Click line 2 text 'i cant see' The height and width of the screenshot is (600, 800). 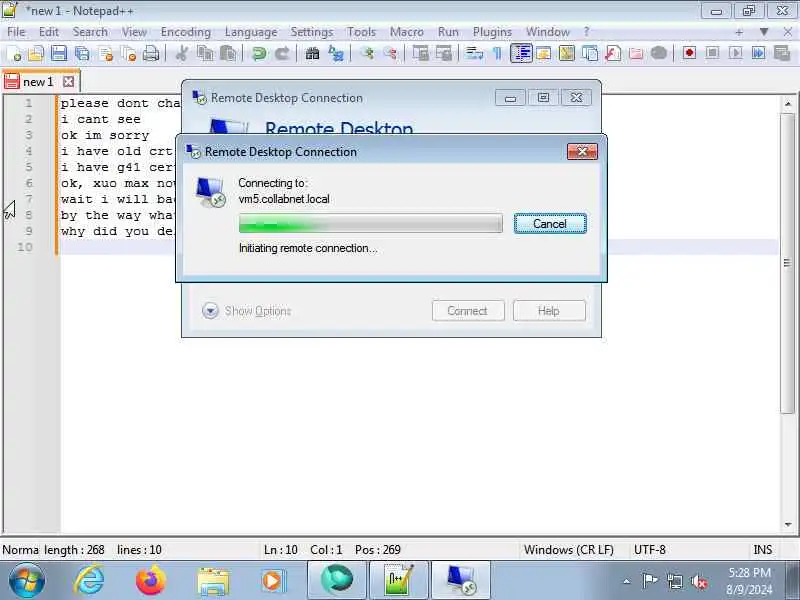coord(101,119)
